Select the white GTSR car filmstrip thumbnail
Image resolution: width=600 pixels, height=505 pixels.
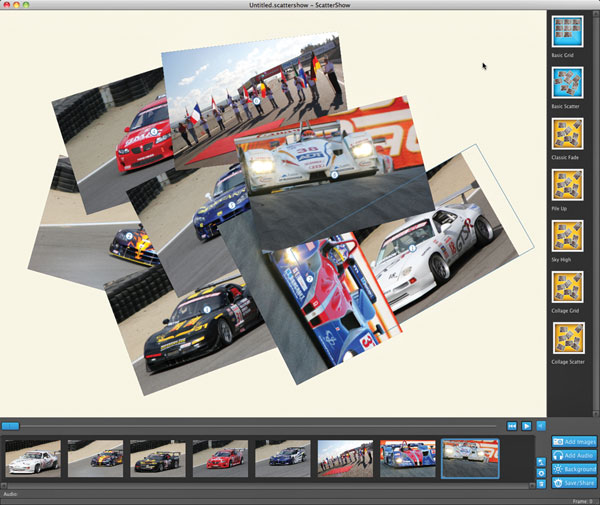pyautogui.click(x=33, y=458)
